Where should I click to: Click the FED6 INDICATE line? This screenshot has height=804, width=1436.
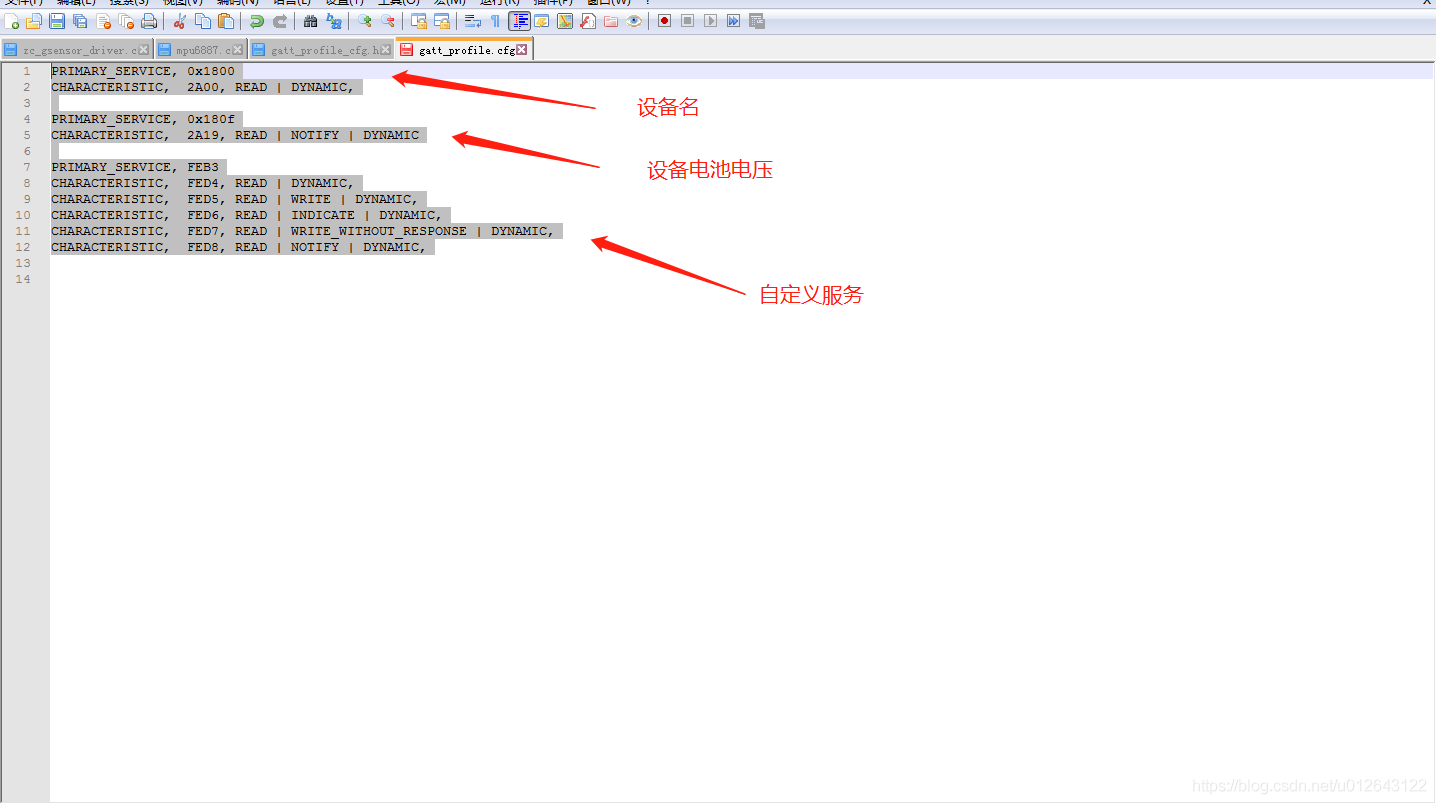coord(247,215)
